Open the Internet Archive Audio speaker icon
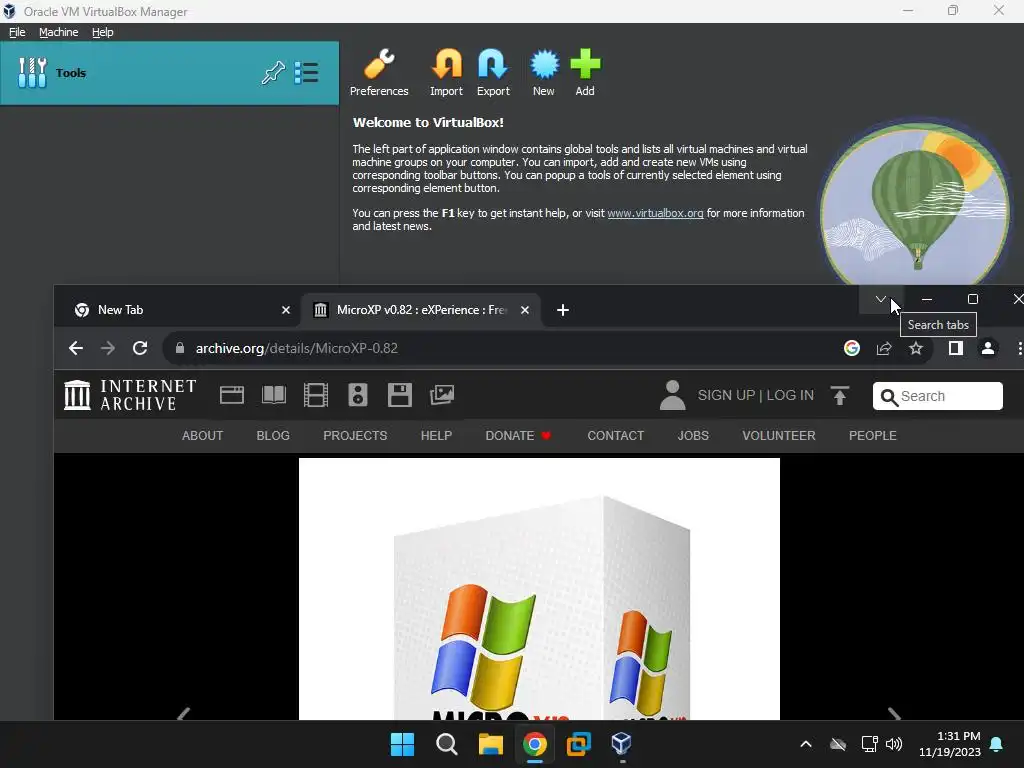This screenshot has width=1024, height=768. (x=358, y=395)
